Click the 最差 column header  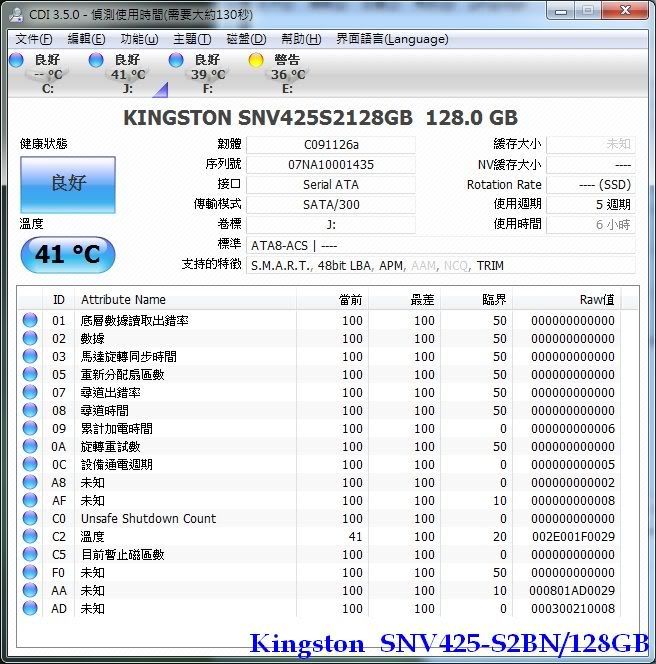pyautogui.click(x=404, y=299)
